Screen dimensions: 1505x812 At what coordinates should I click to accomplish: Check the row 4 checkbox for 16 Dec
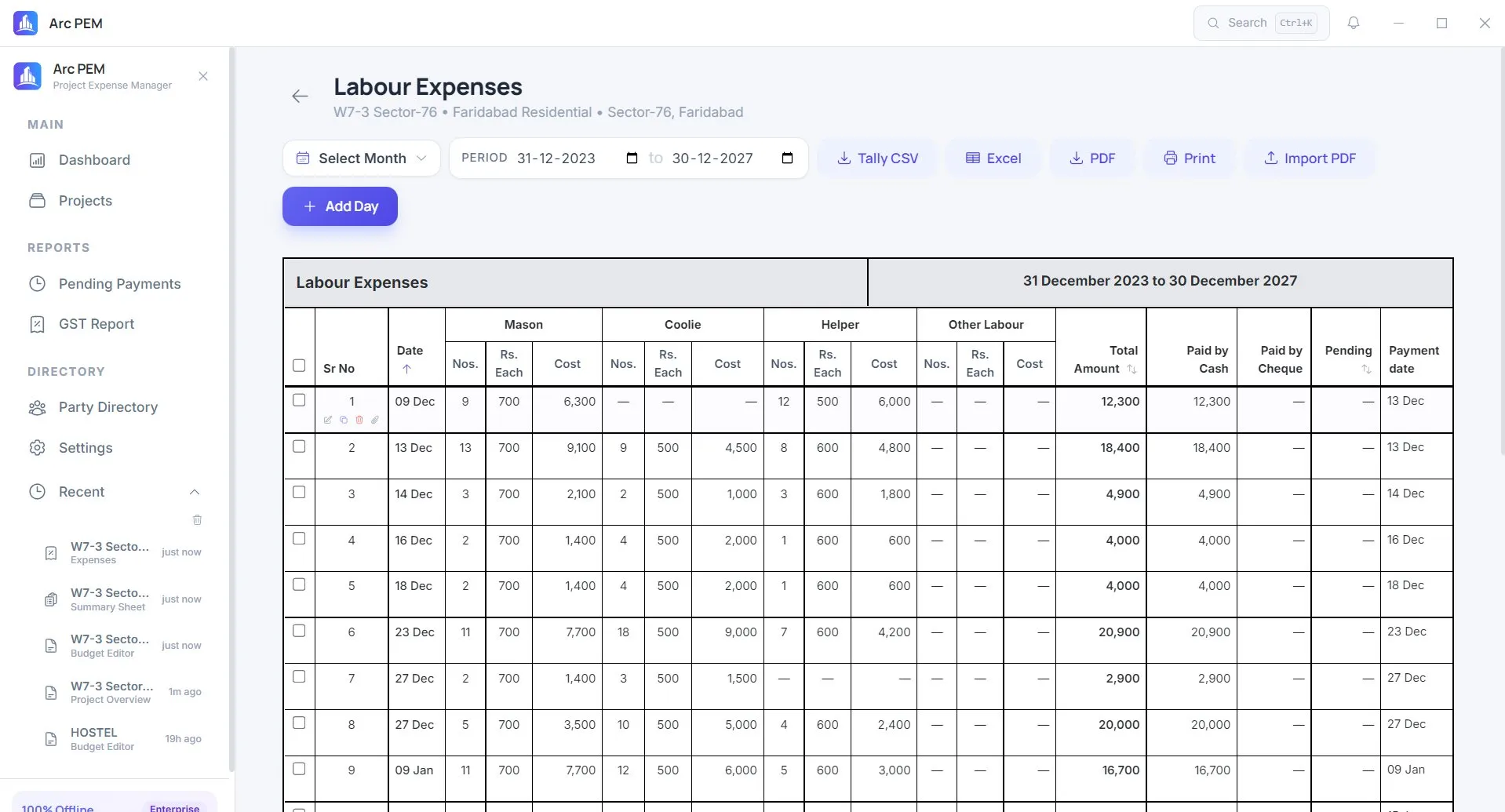(x=299, y=538)
